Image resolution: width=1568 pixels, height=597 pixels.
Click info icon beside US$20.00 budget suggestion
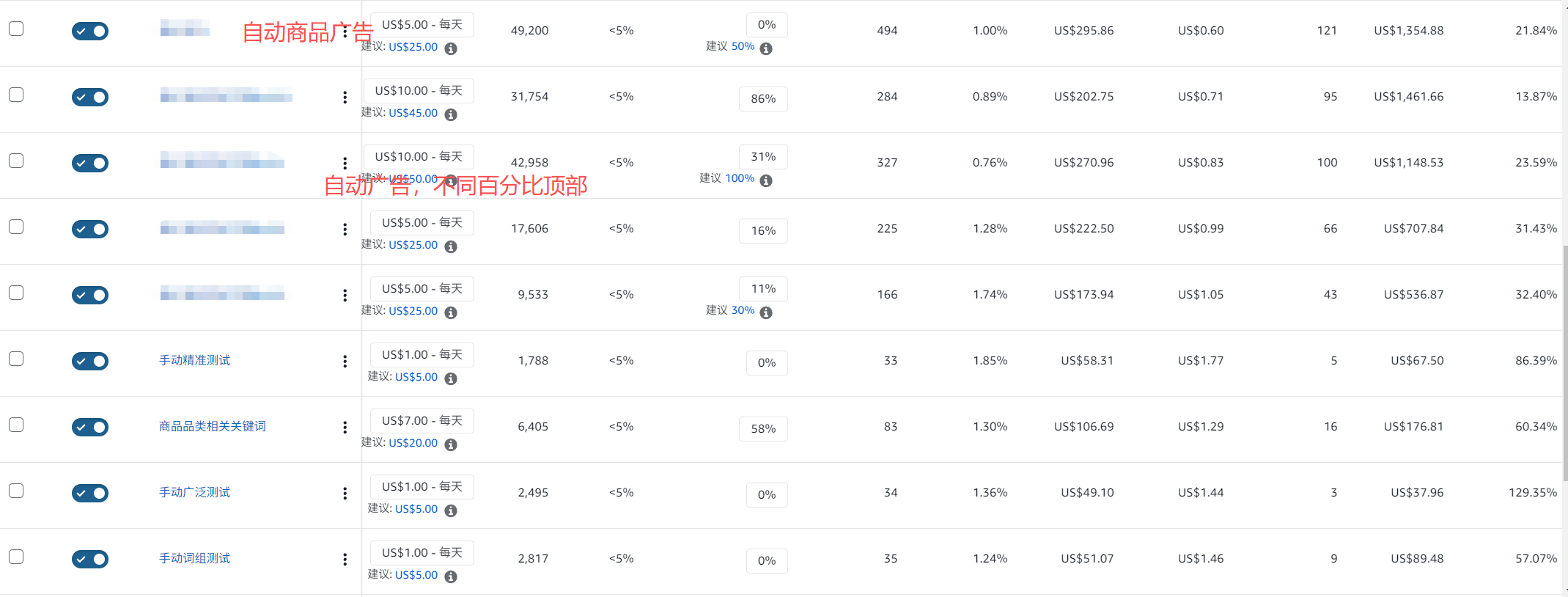[x=451, y=444]
